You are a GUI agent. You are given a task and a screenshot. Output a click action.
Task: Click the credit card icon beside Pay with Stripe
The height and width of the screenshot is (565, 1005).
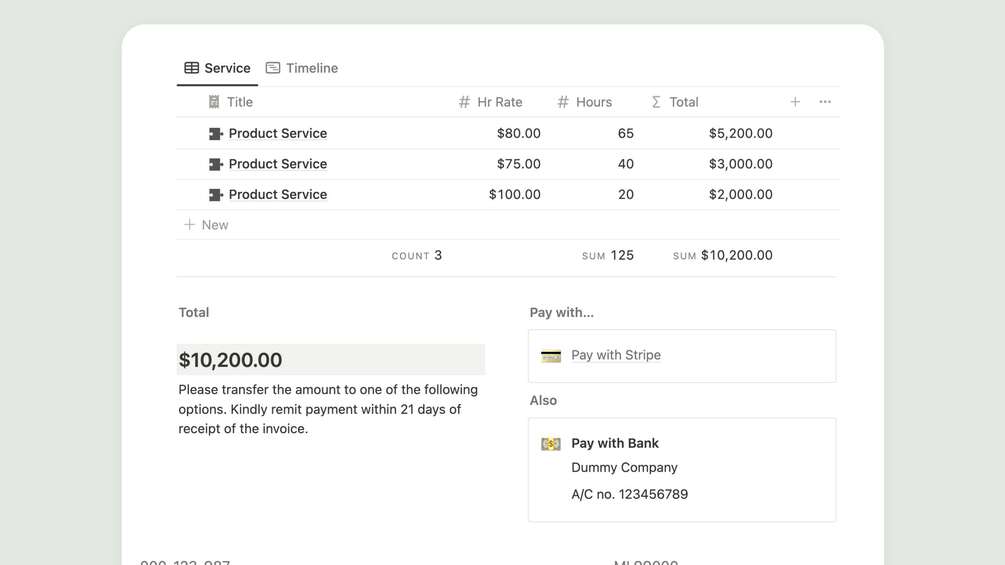[551, 356]
